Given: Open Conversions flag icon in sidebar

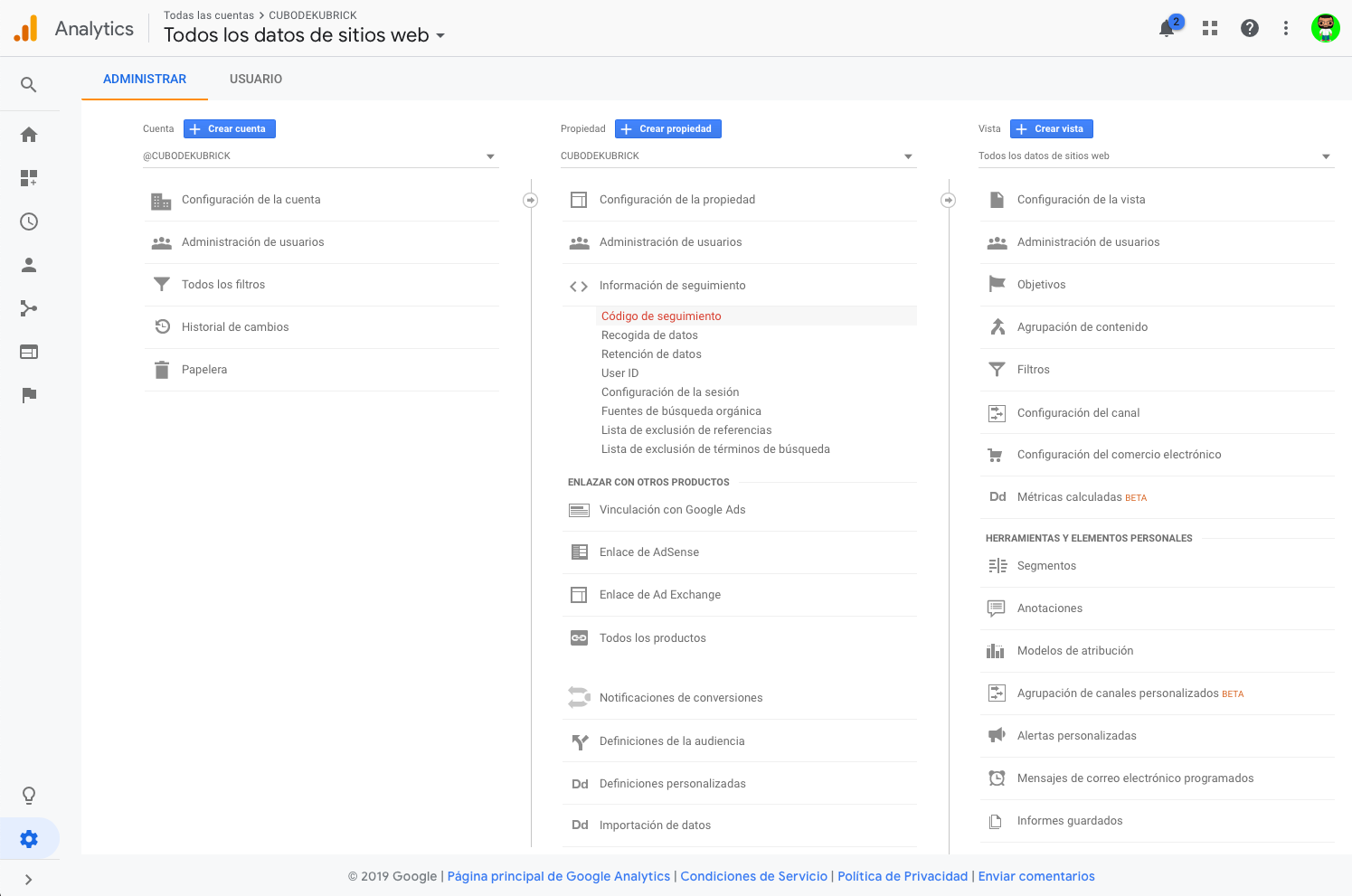Looking at the screenshot, I should (29, 395).
